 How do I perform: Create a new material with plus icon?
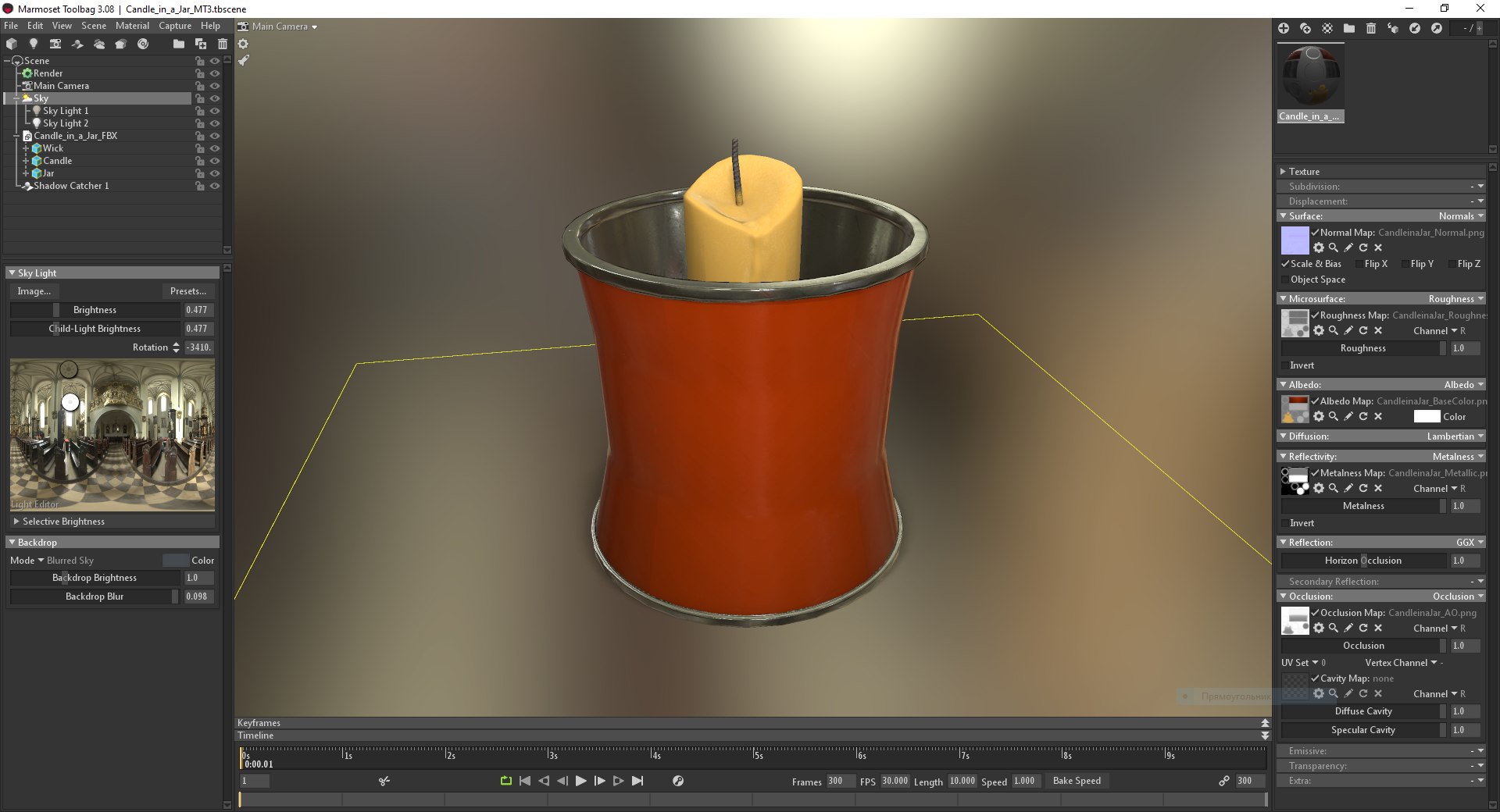pos(1284,28)
